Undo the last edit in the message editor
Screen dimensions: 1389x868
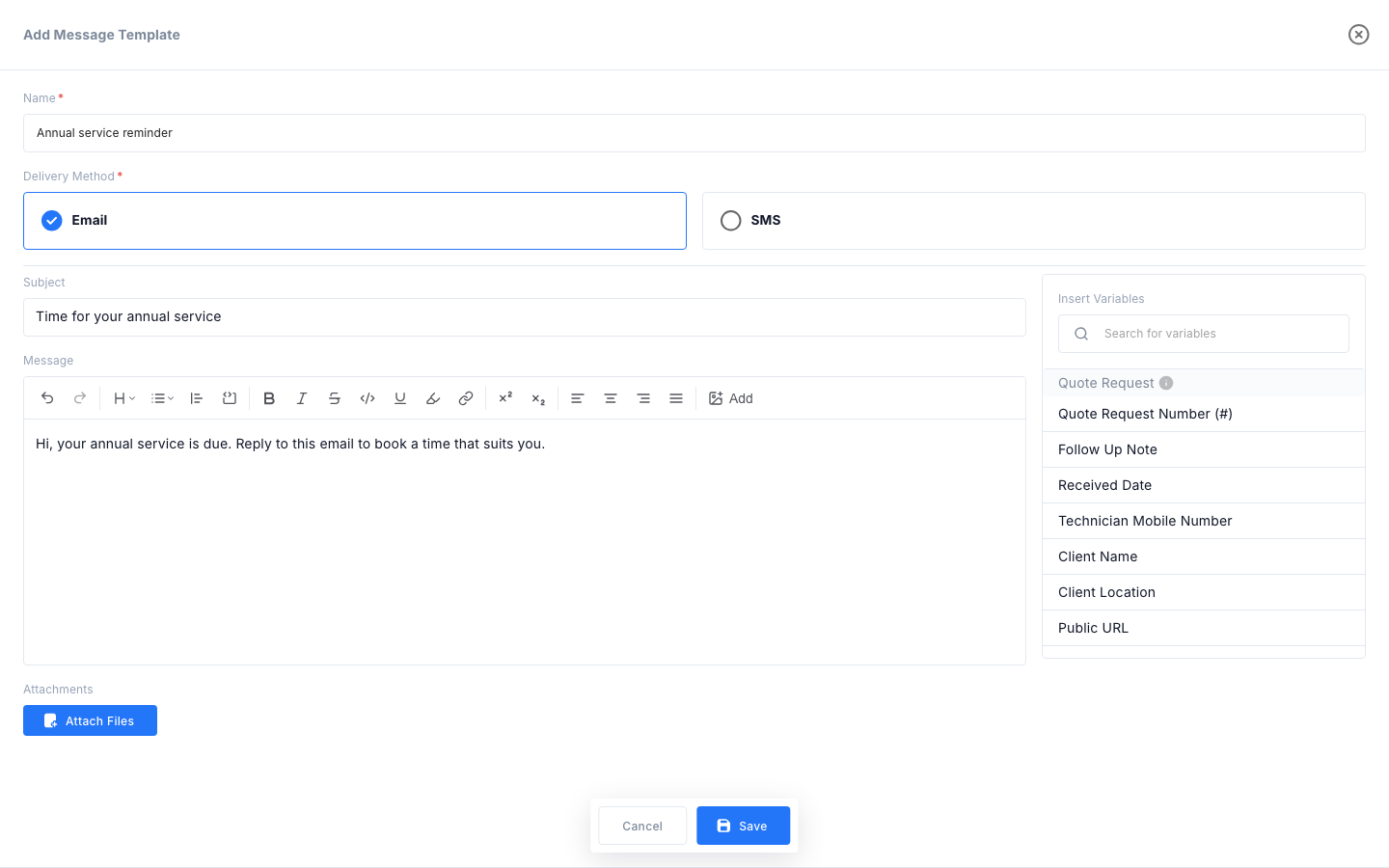[47, 398]
